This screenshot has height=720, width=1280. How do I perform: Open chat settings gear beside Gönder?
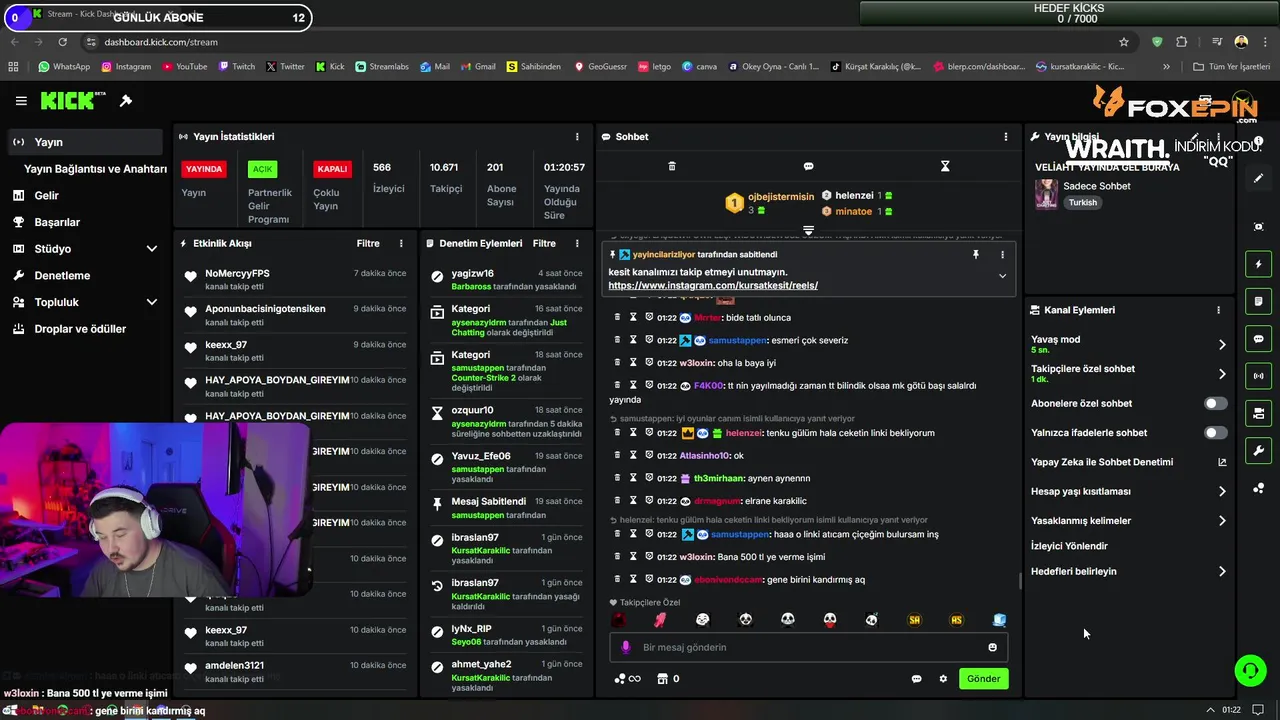[943, 679]
